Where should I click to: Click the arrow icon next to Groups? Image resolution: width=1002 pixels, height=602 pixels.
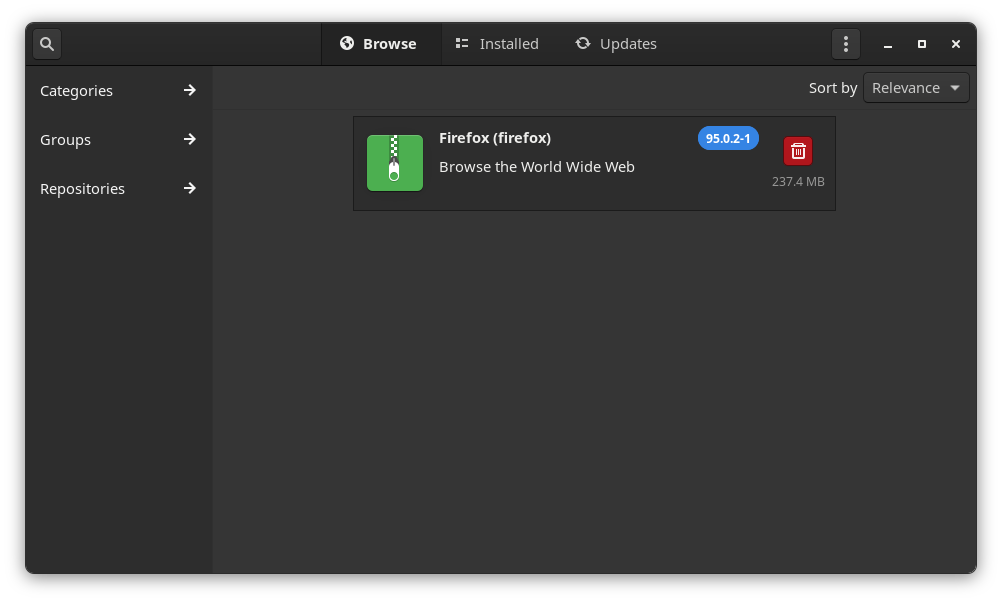click(189, 139)
